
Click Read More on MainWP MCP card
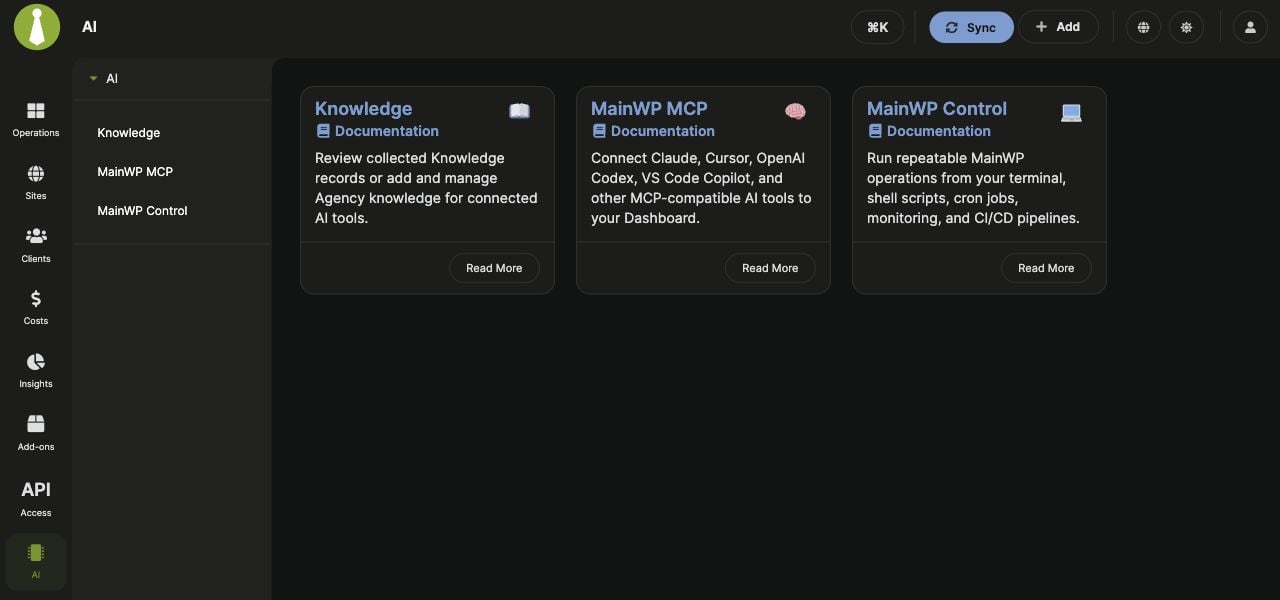[770, 268]
